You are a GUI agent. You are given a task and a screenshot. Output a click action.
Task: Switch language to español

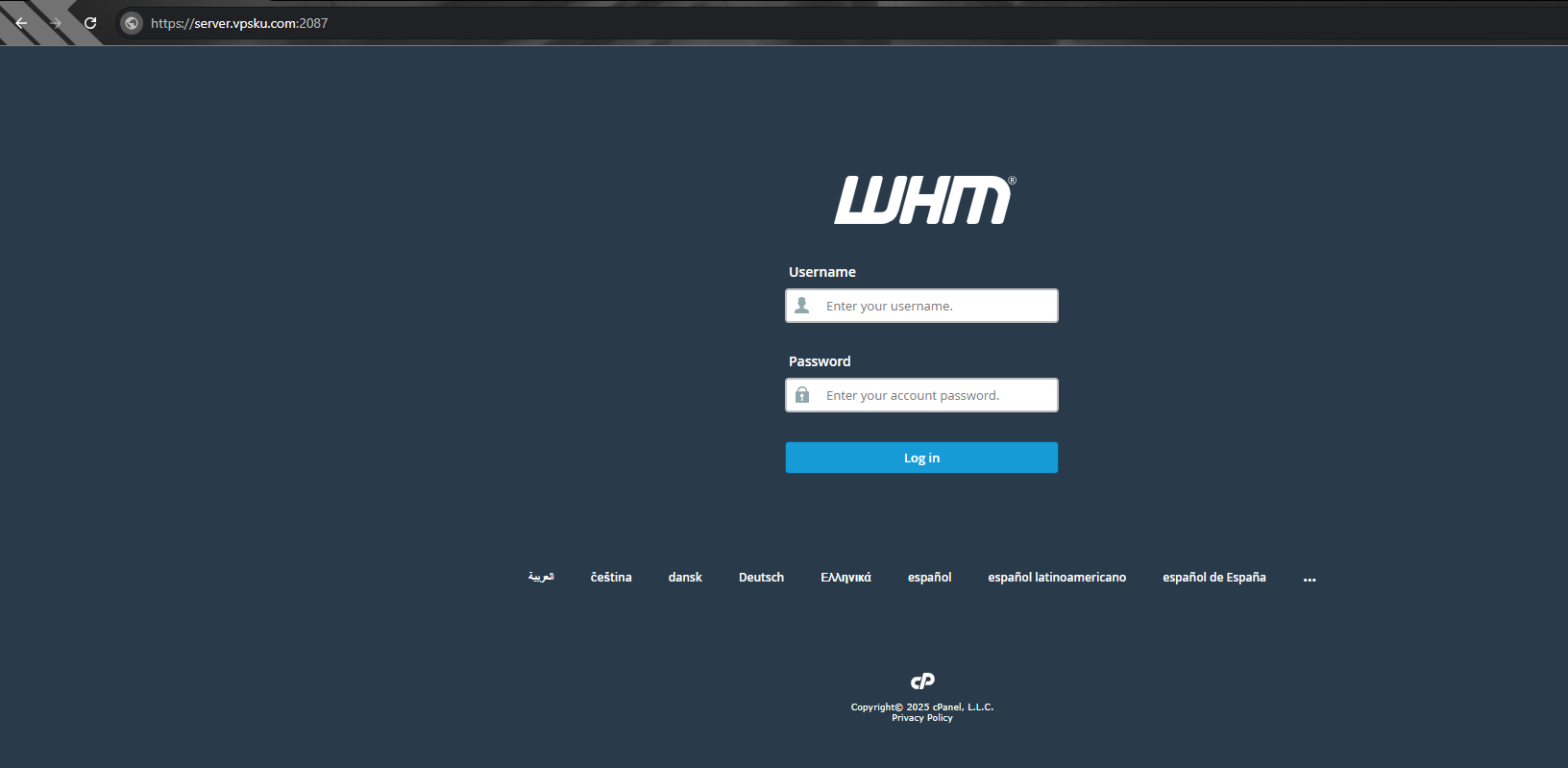tap(929, 577)
